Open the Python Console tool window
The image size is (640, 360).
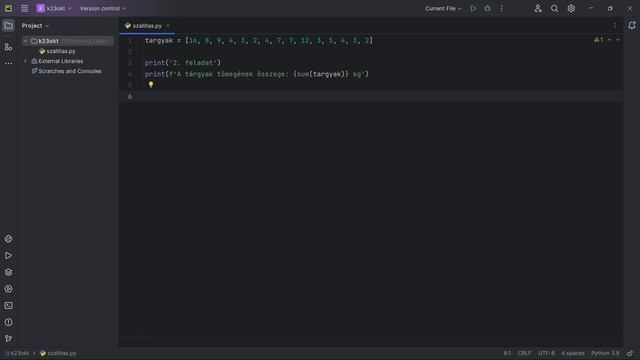[8, 239]
